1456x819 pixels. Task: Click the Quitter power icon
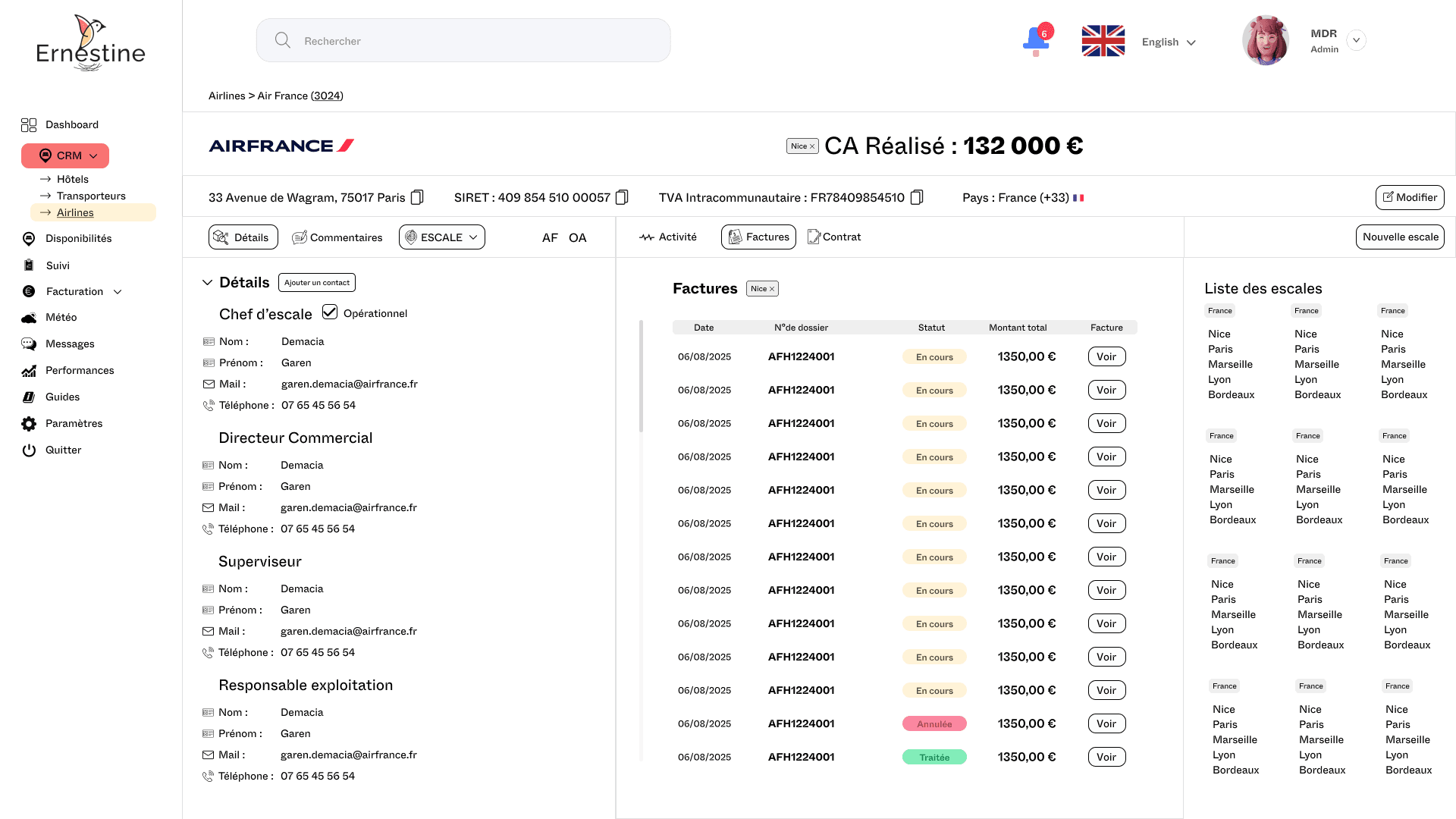(29, 450)
